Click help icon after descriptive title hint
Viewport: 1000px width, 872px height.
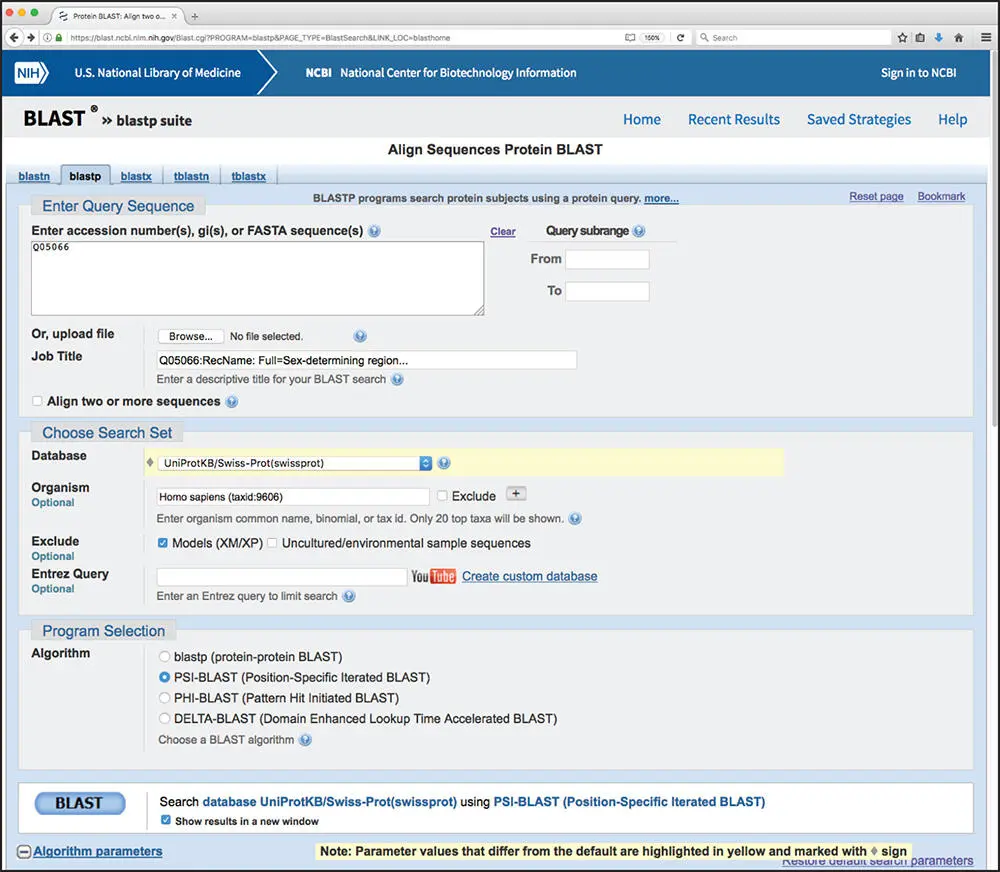click(397, 380)
